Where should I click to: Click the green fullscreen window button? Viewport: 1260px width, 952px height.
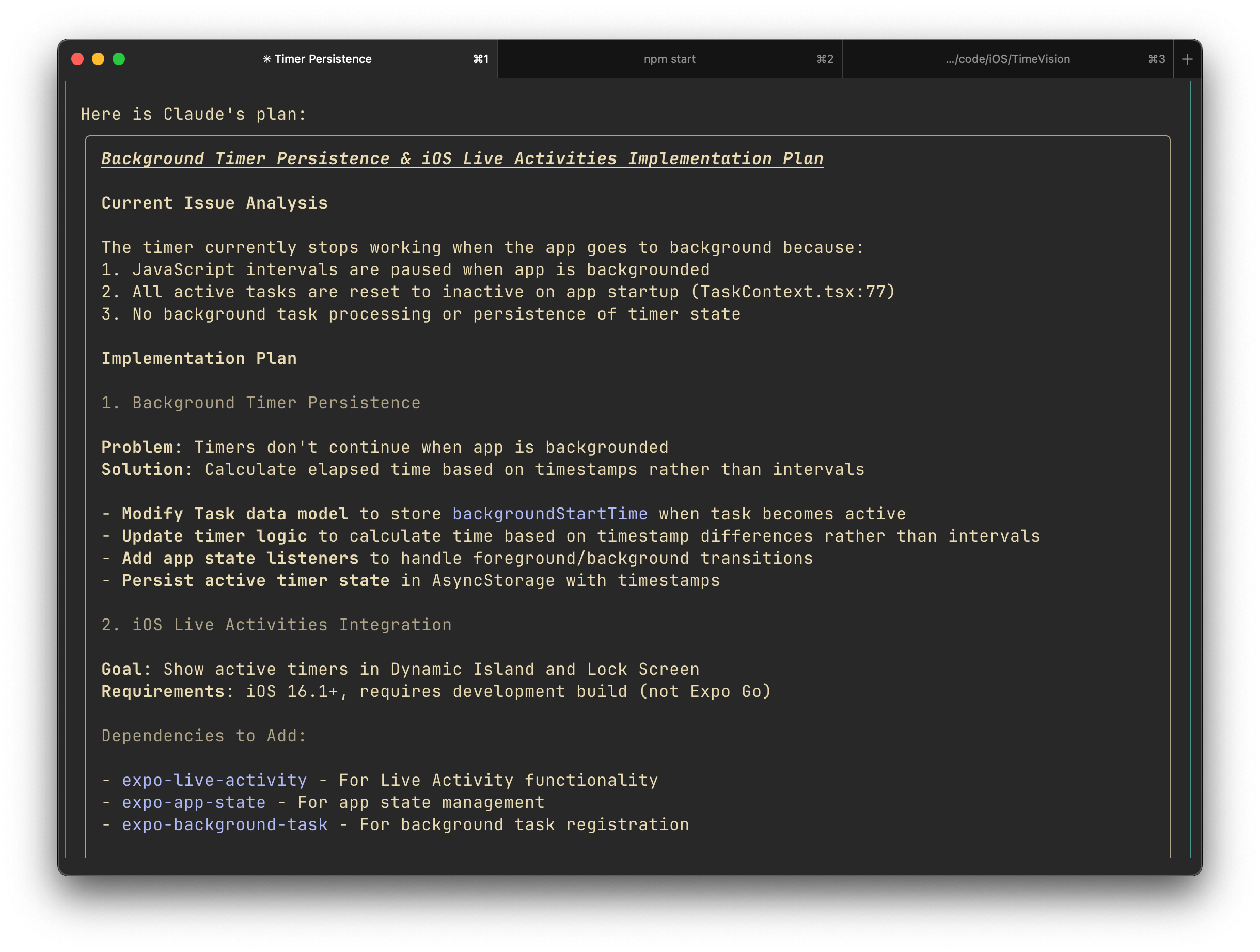point(119,59)
